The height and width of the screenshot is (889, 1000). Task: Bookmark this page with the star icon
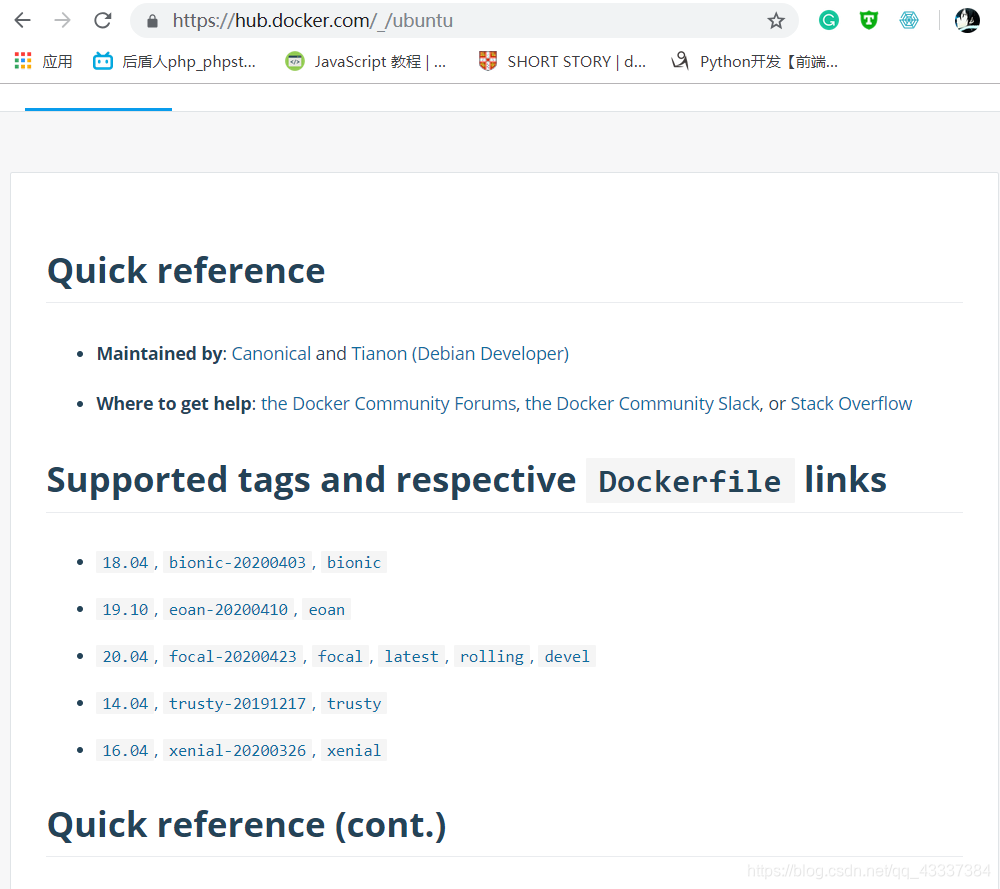pos(776,21)
